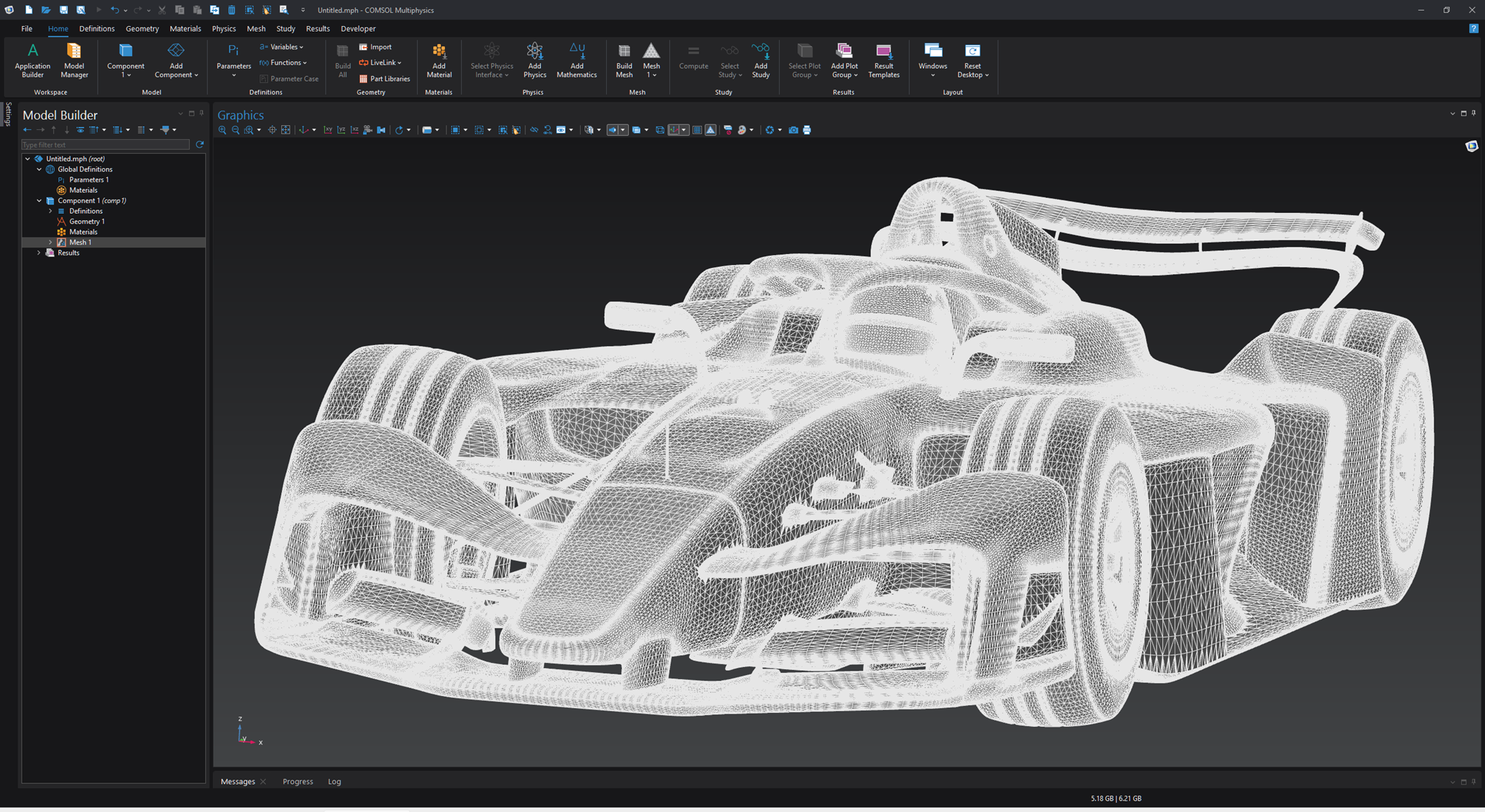The width and height of the screenshot is (1485, 812).
Task: Open the Functions dropdown
Action: click(283, 63)
